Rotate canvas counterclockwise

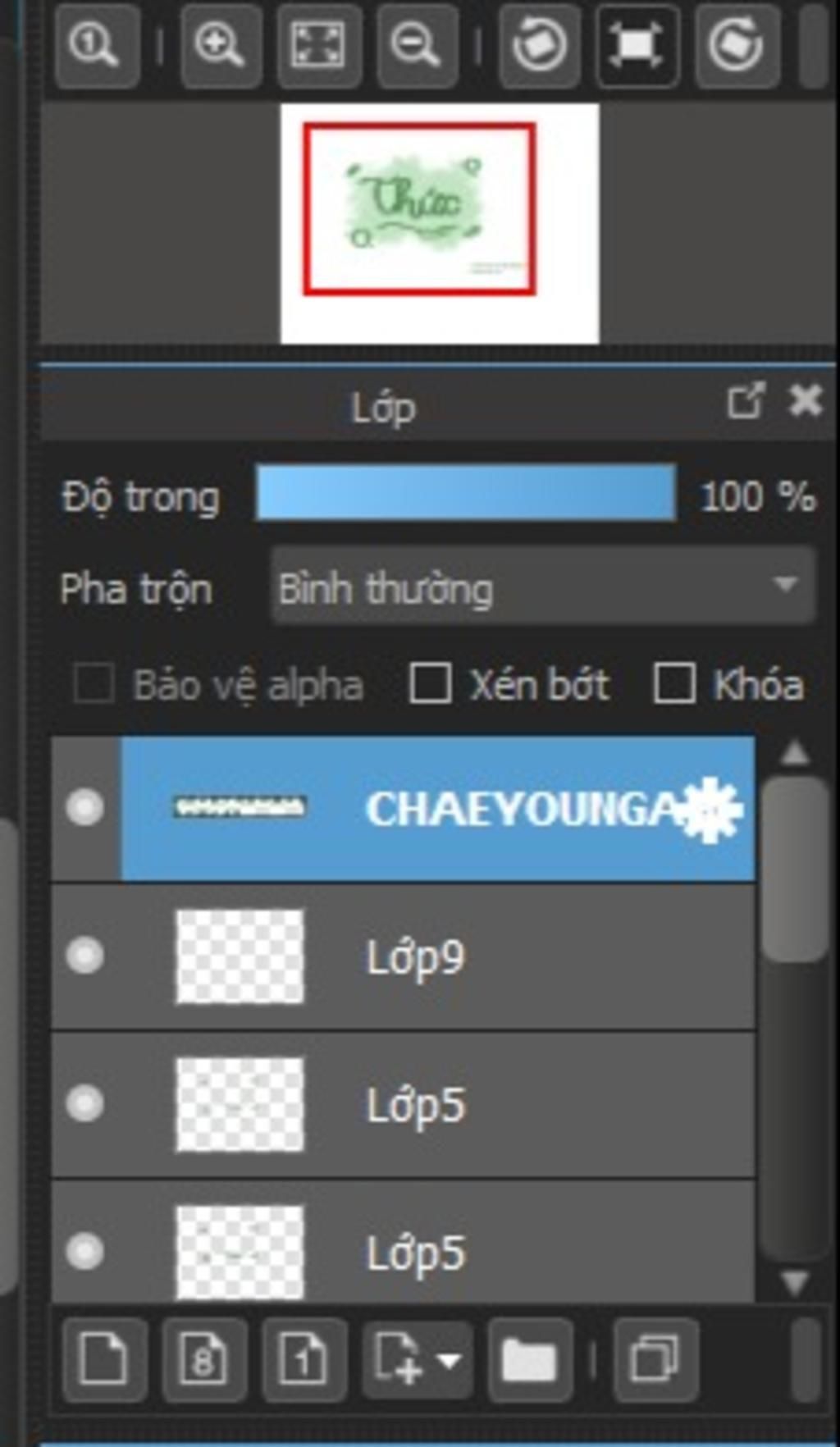[539, 44]
